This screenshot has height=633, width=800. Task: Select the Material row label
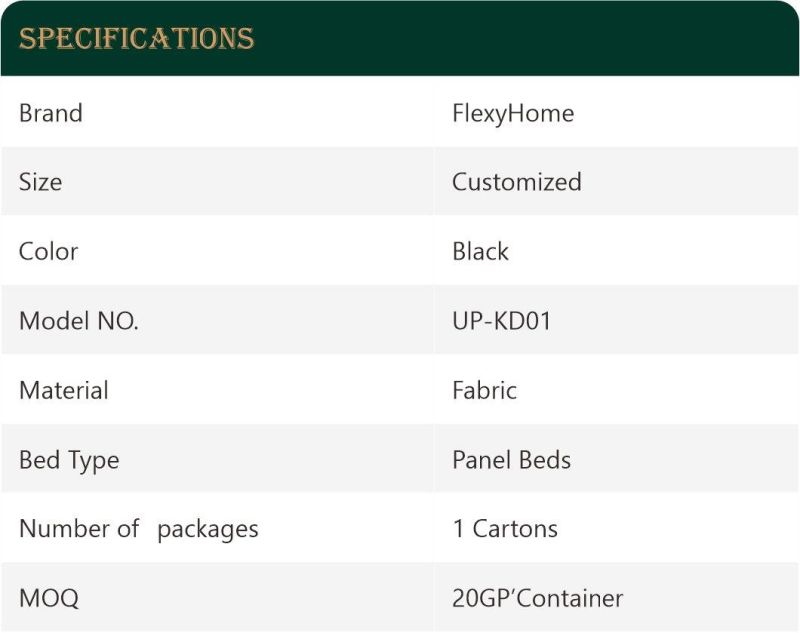[x=64, y=391]
